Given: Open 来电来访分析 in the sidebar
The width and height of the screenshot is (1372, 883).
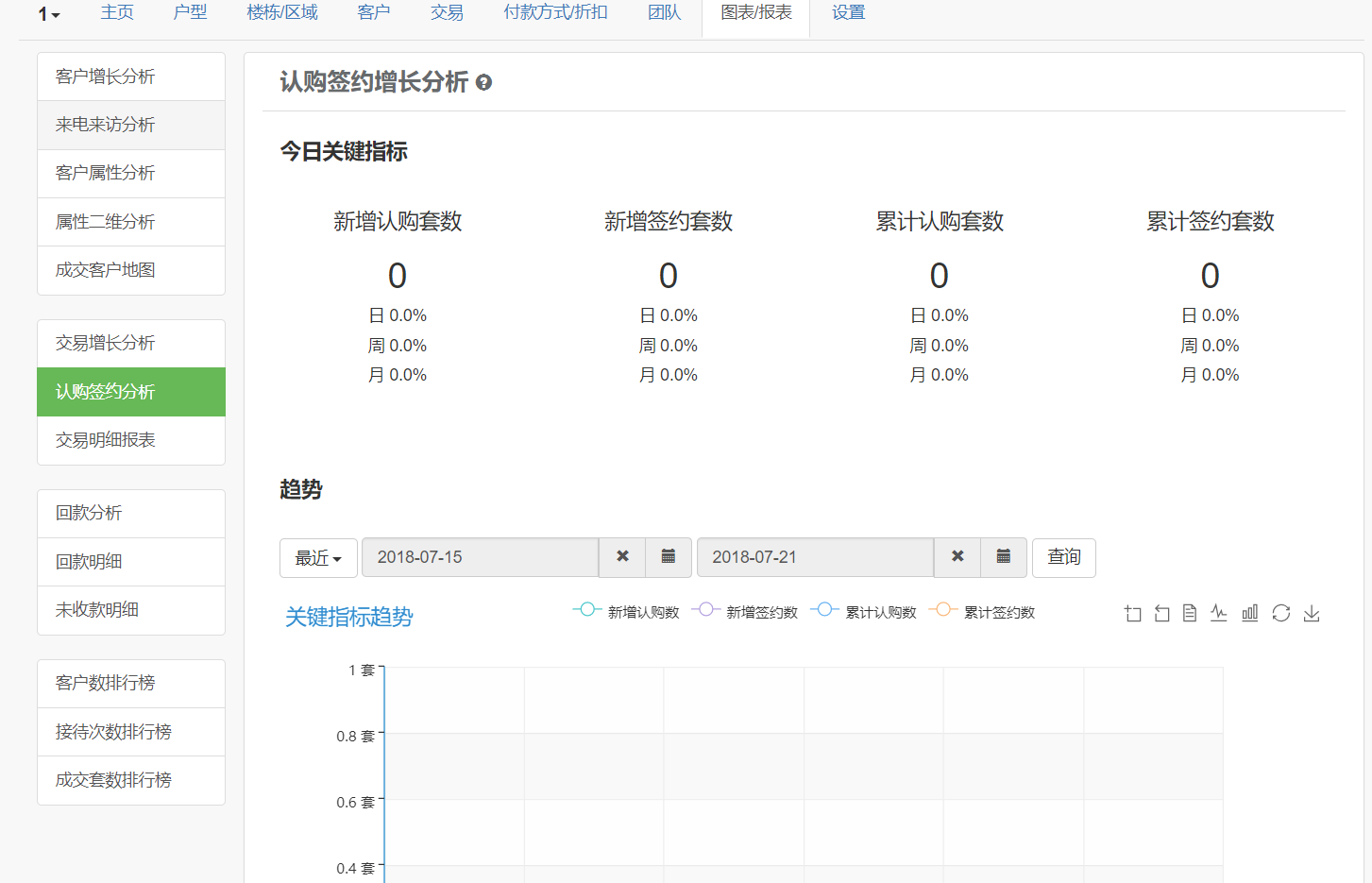Looking at the screenshot, I should (105, 125).
